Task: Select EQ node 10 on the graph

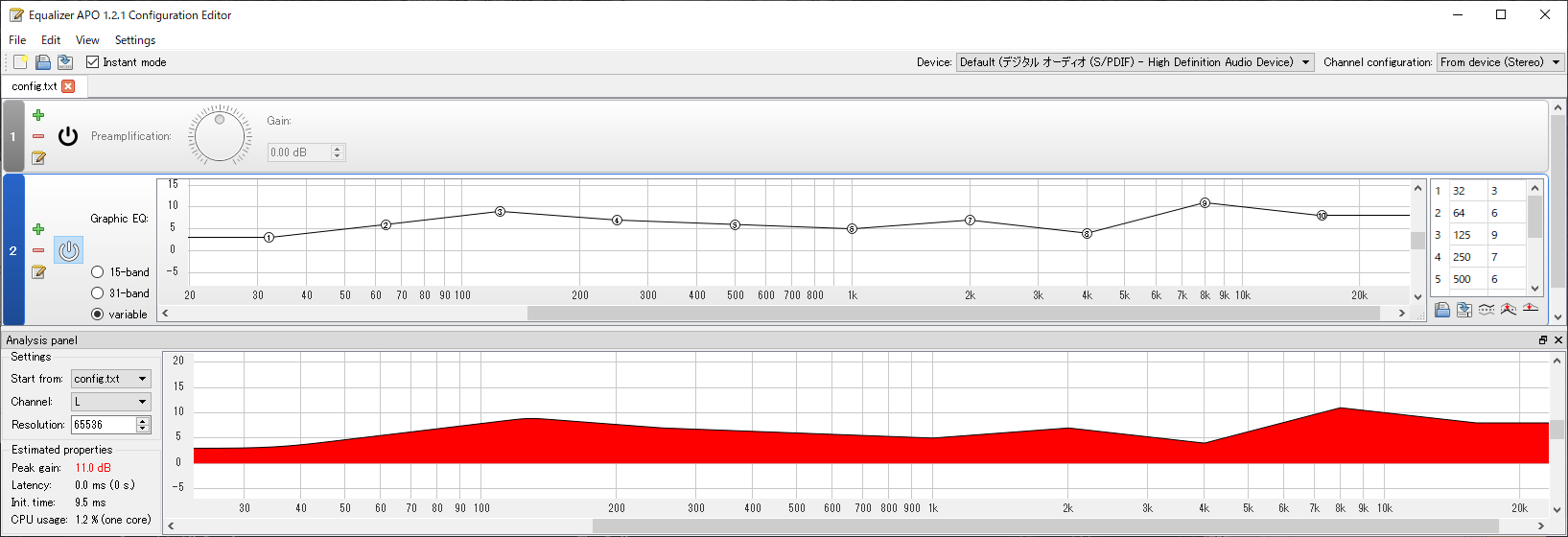Action: (1322, 215)
